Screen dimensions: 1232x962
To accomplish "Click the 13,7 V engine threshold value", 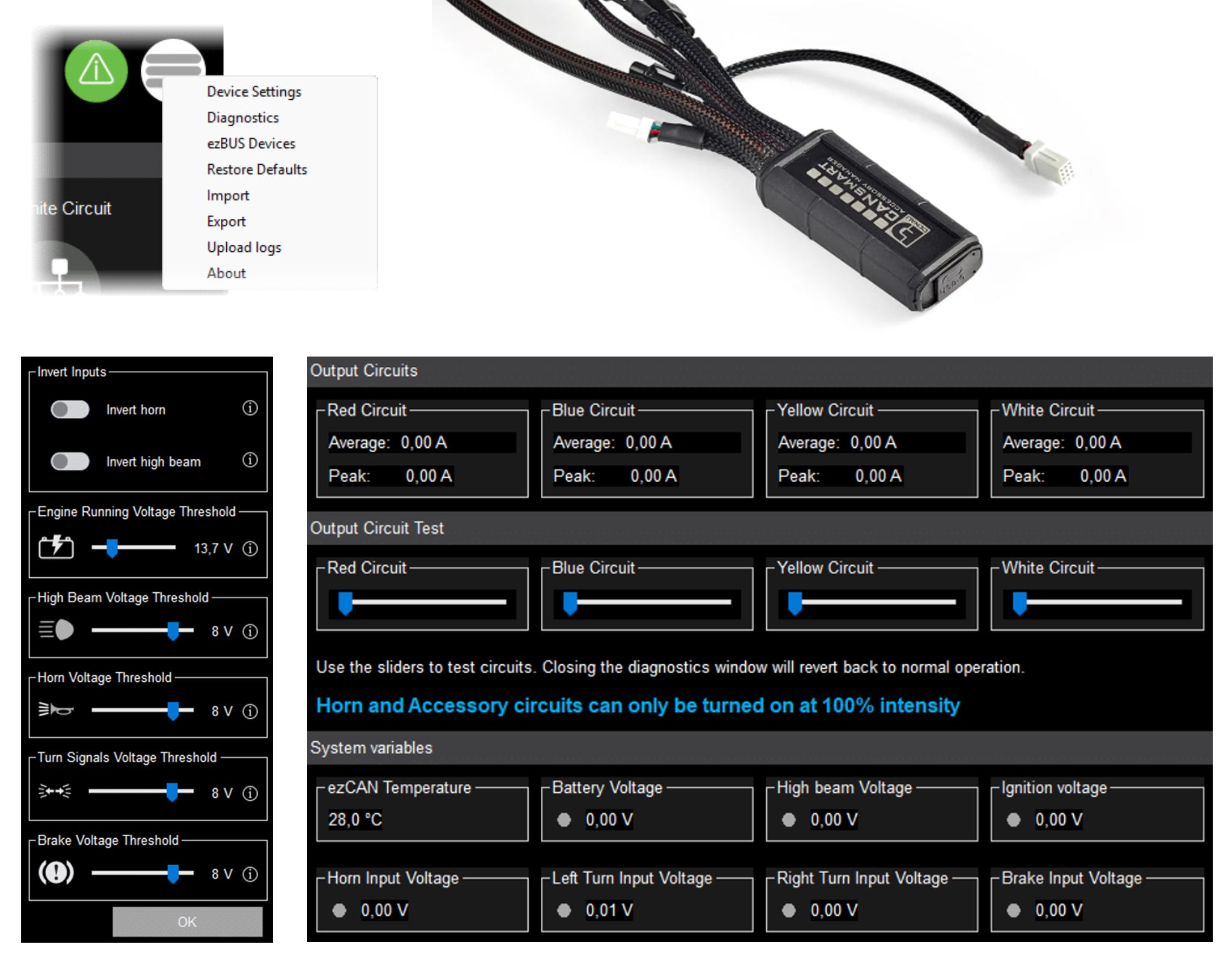I will pyautogui.click(x=213, y=548).
